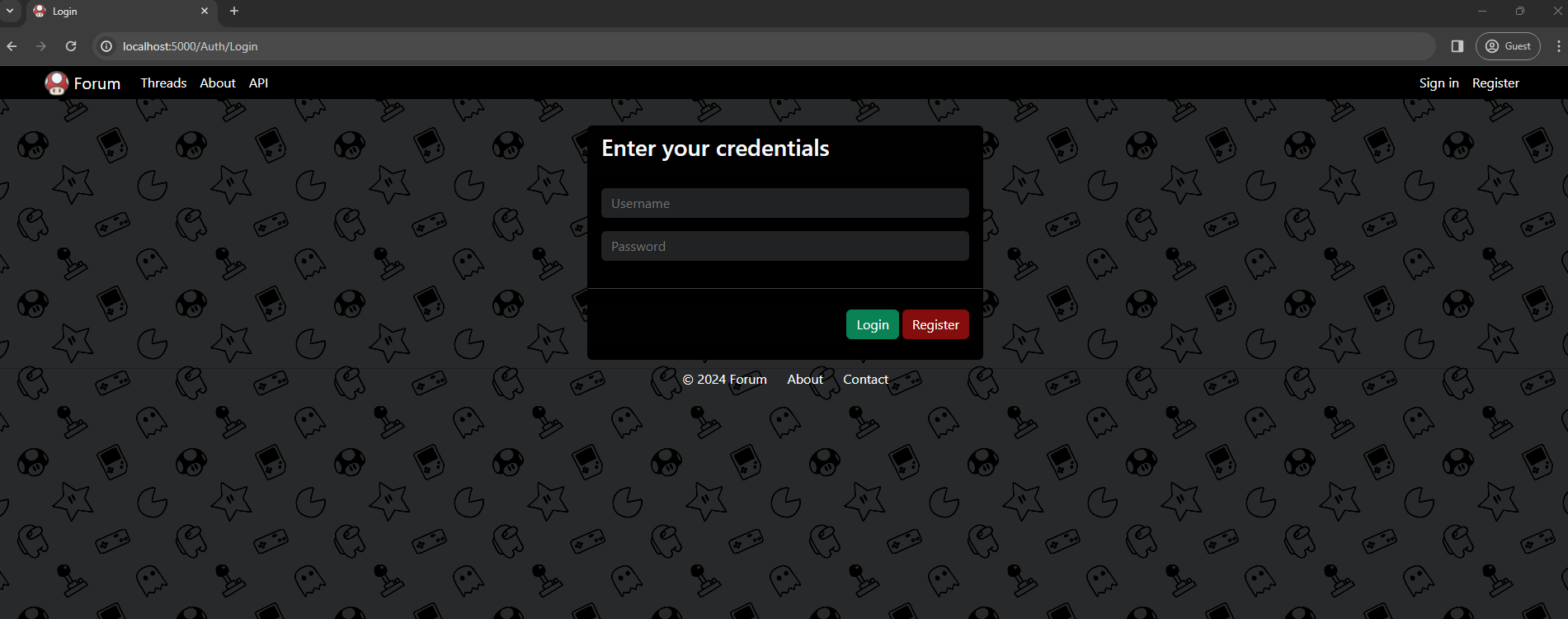This screenshot has height=619, width=1568.
Task: Click the Forum mushroom logo icon
Action: pos(56,83)
